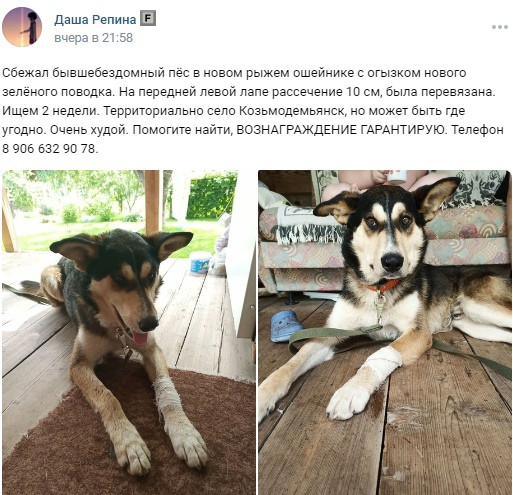
Task: Open the three-dot post options menu
Action: click(499, 27)
